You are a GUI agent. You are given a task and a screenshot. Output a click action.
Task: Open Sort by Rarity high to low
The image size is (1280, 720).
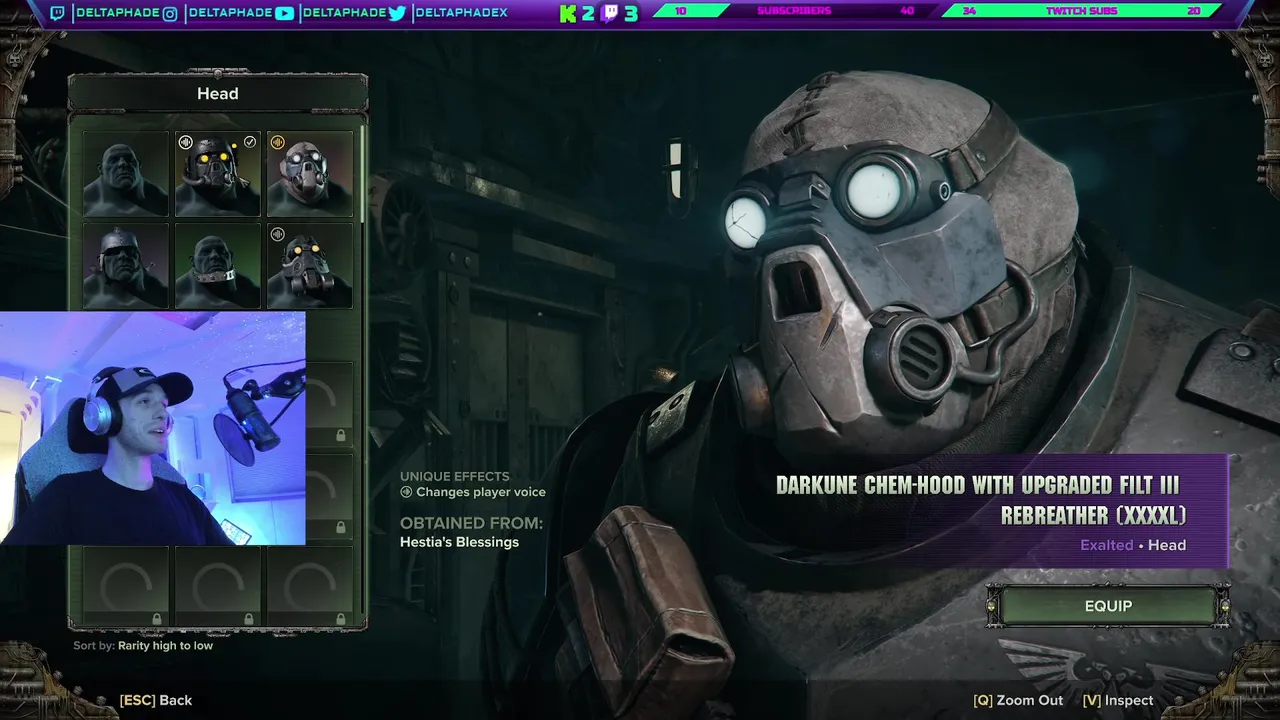point(143,646)
